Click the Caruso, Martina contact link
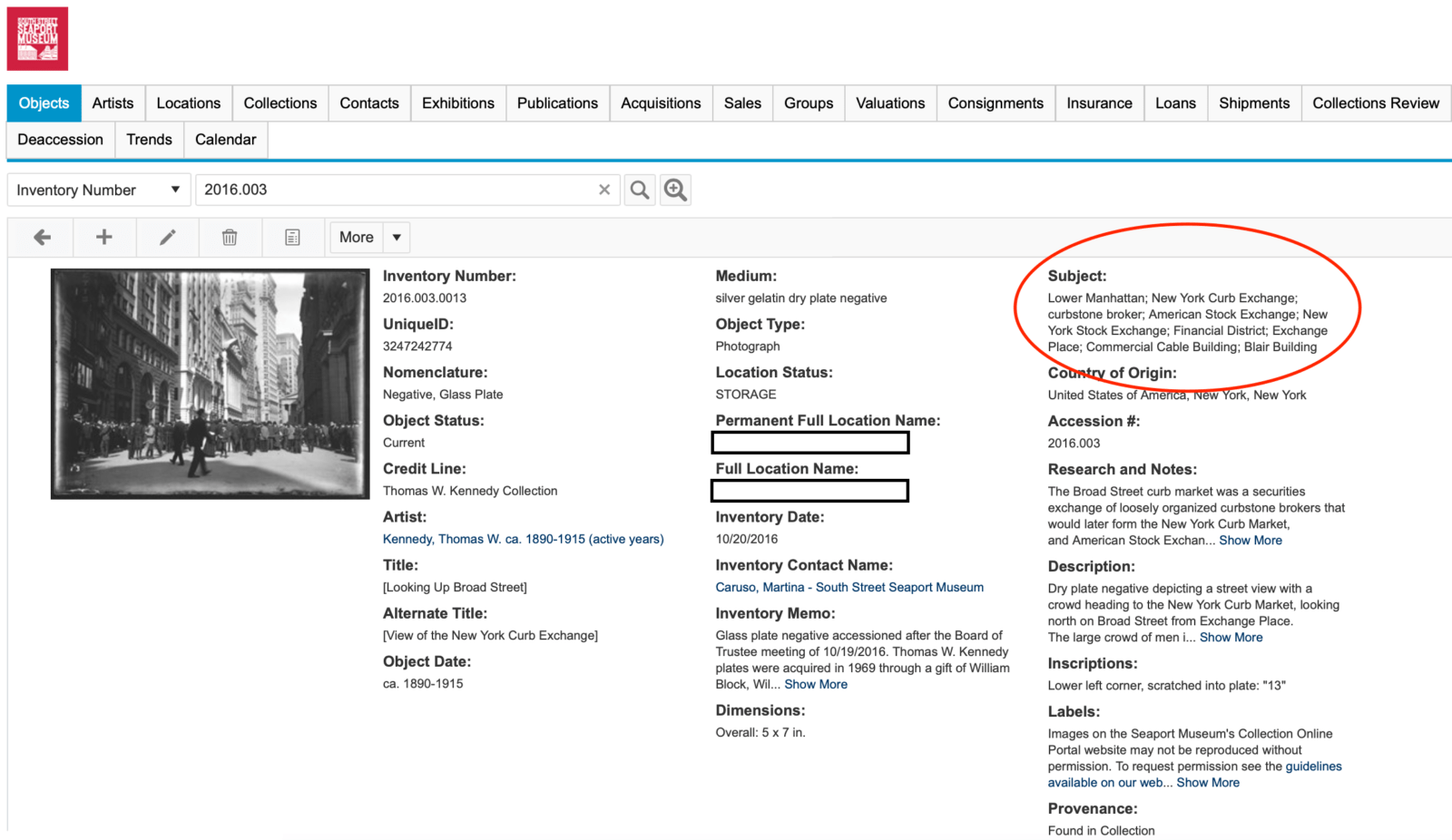This screenshot has width=1452, height=840. (x=849, y=587)
